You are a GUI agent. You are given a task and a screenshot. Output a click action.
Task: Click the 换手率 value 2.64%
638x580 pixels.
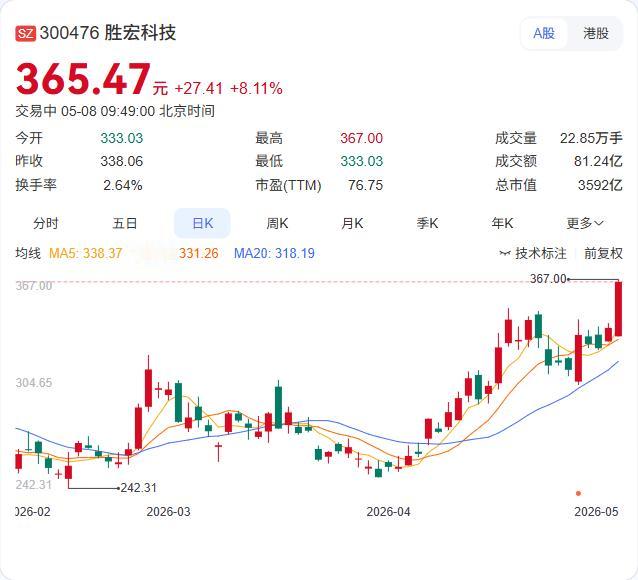pos(122,185)
